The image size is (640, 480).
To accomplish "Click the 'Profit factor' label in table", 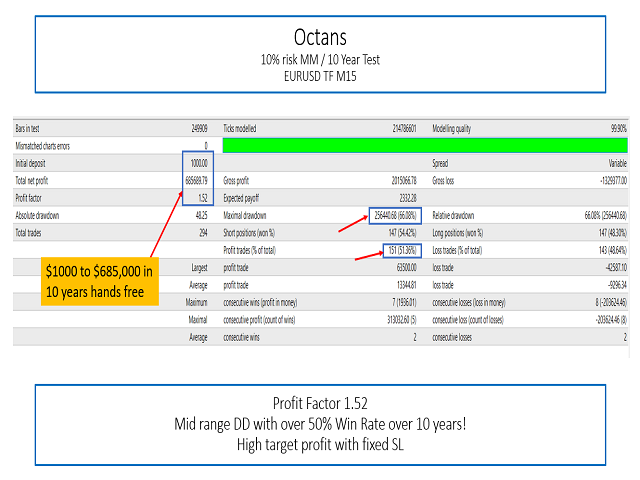I will (28, 198).
